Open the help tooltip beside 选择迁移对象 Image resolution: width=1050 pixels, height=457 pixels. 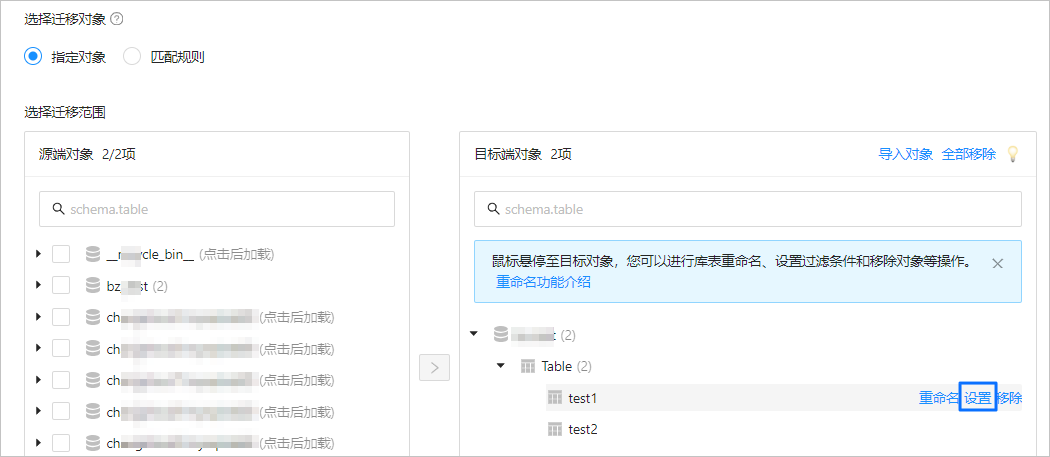click(x=117, y=19)
